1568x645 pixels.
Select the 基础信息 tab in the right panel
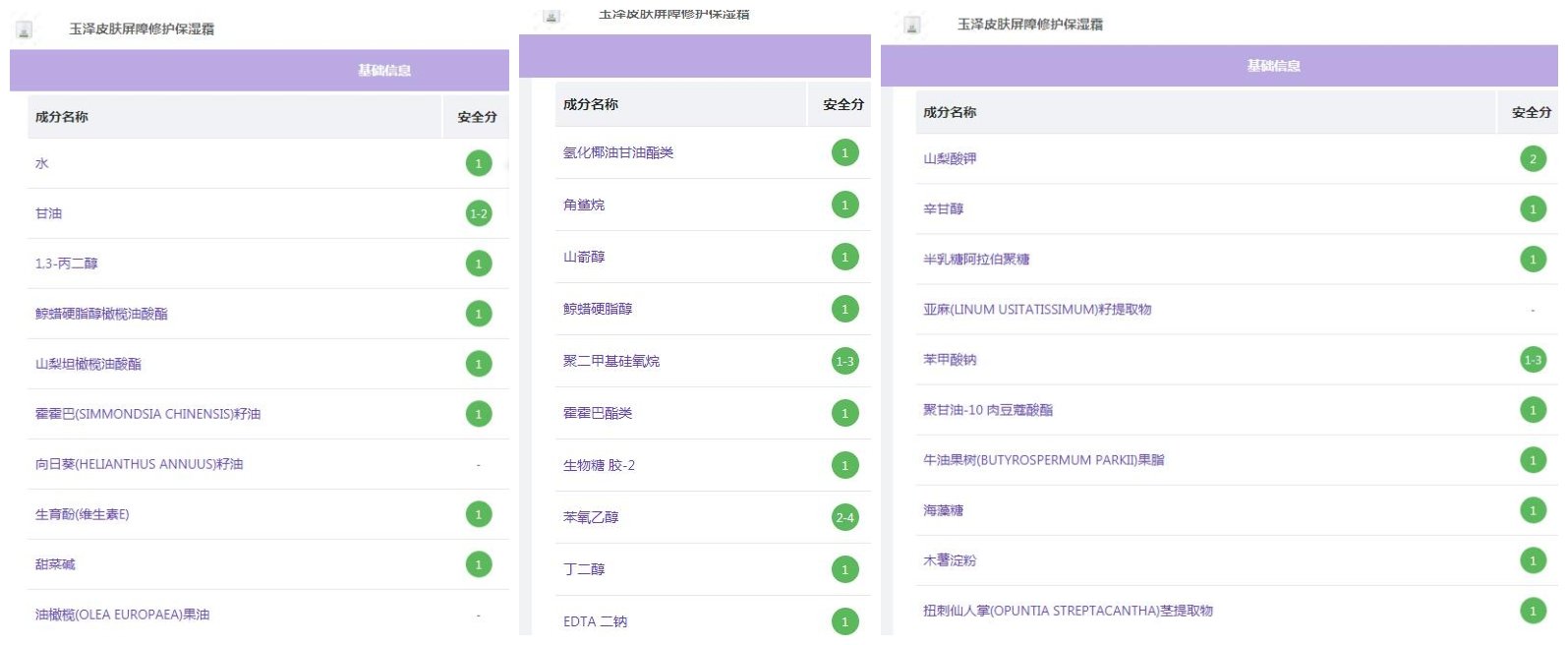point(1273,66)
